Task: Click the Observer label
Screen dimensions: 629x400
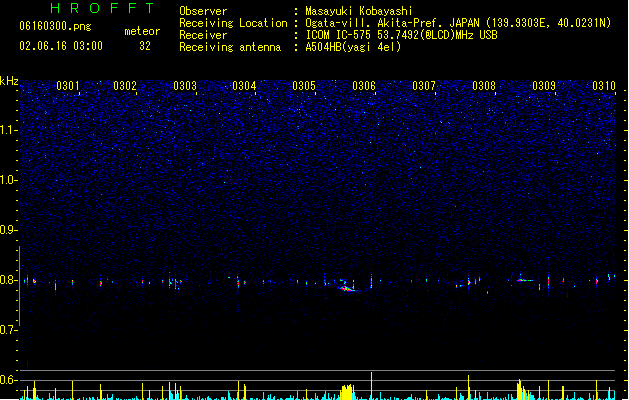Action: (203, 11)
